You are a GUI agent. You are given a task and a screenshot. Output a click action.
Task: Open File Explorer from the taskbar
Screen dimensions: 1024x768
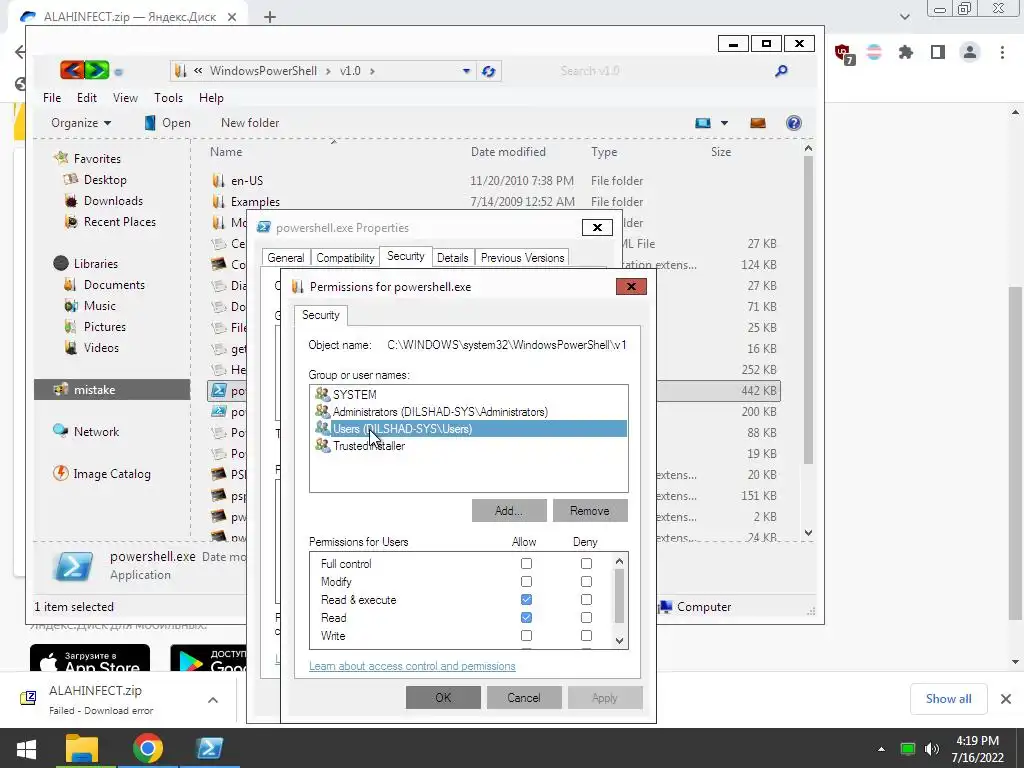pos(82,748)
